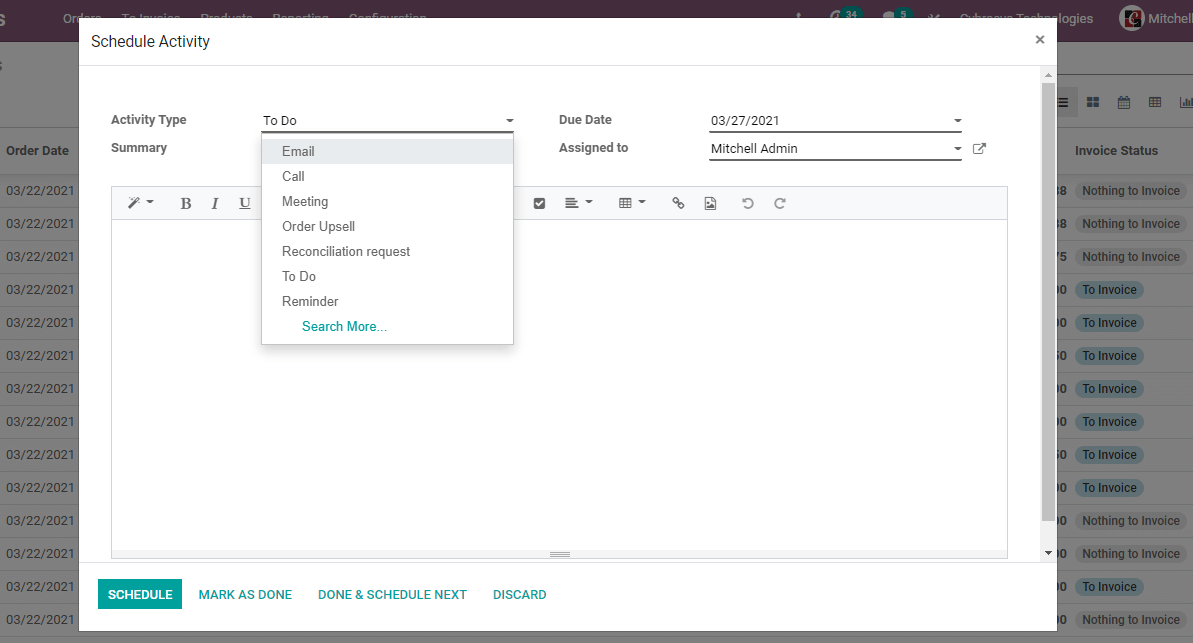Click DONE & SCHEDULE NEXT
The height and width of the screenshot is (643, 1193).
[x=393, y=594]
